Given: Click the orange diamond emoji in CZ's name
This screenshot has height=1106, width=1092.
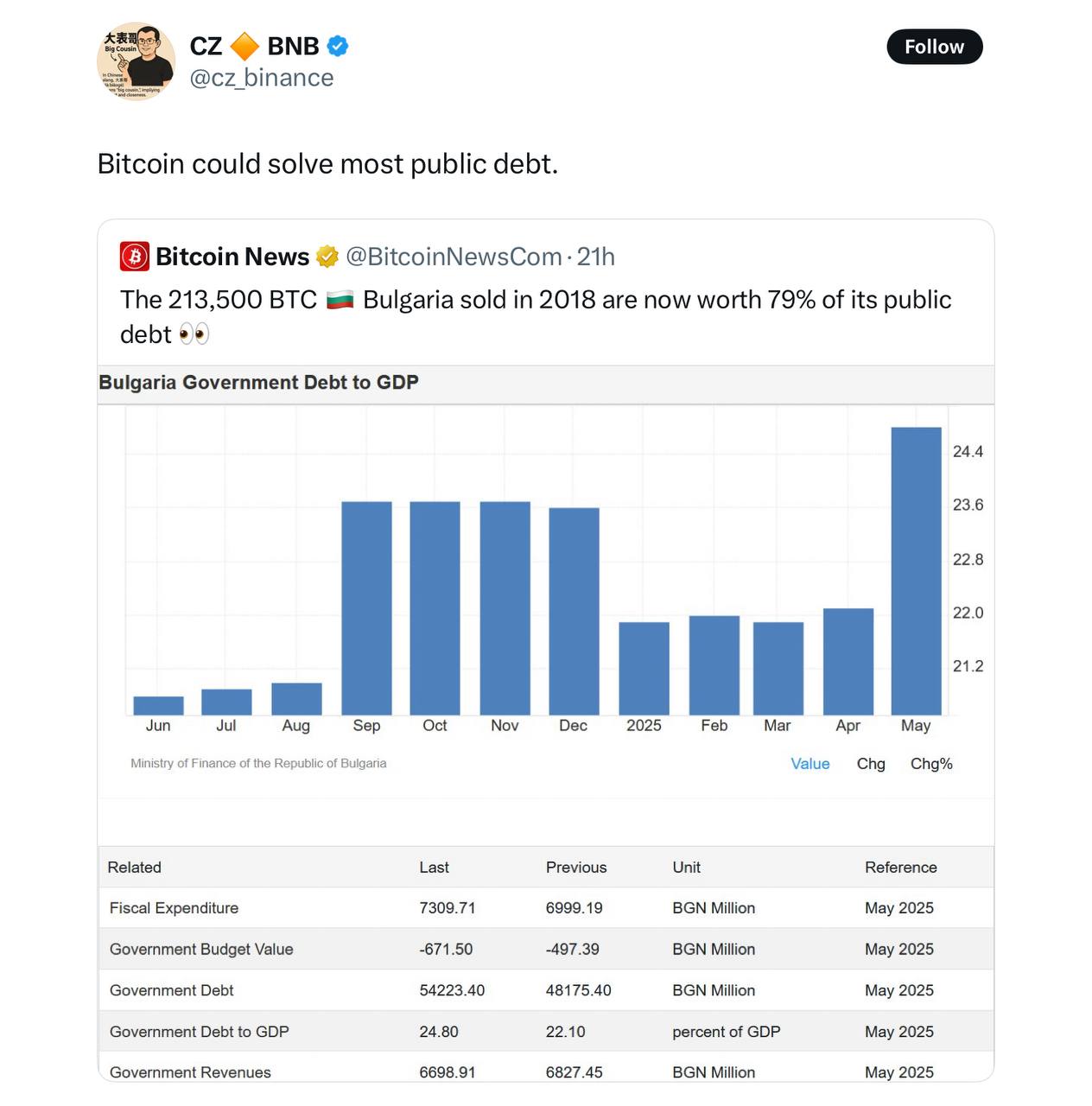Looking at the screenshot, I should pyautogui.click(x=244, y=46).
